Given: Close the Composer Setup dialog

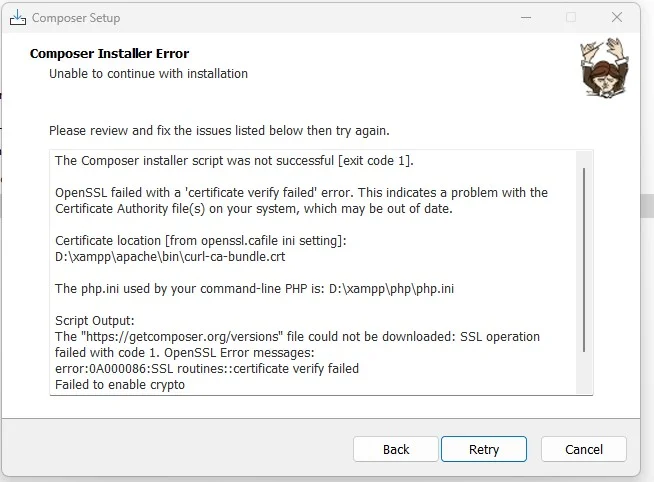Looking at the screenshot, I should (x=617, y=18).
